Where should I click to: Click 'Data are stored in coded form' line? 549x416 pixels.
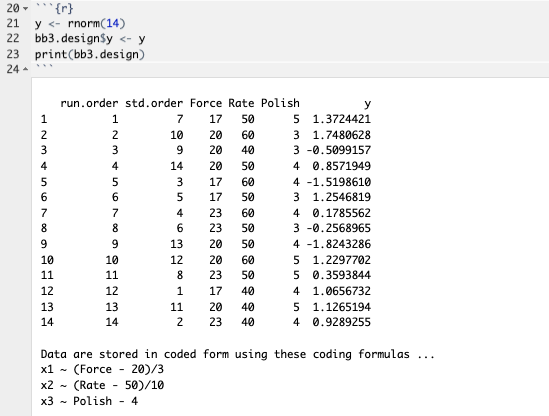[x=237, y=354]
